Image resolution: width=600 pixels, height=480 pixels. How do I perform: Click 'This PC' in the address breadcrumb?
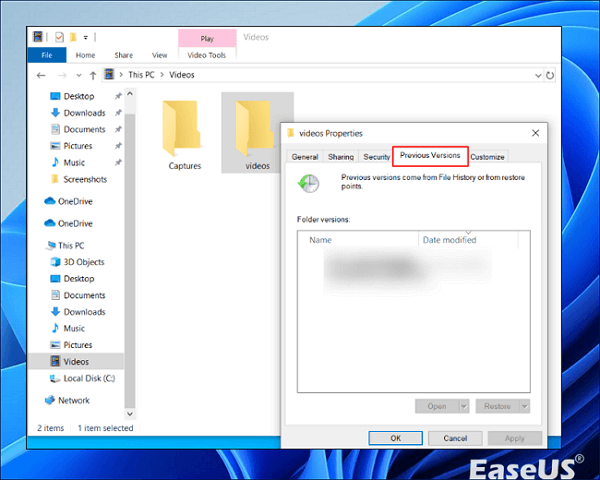click(141, 75)
